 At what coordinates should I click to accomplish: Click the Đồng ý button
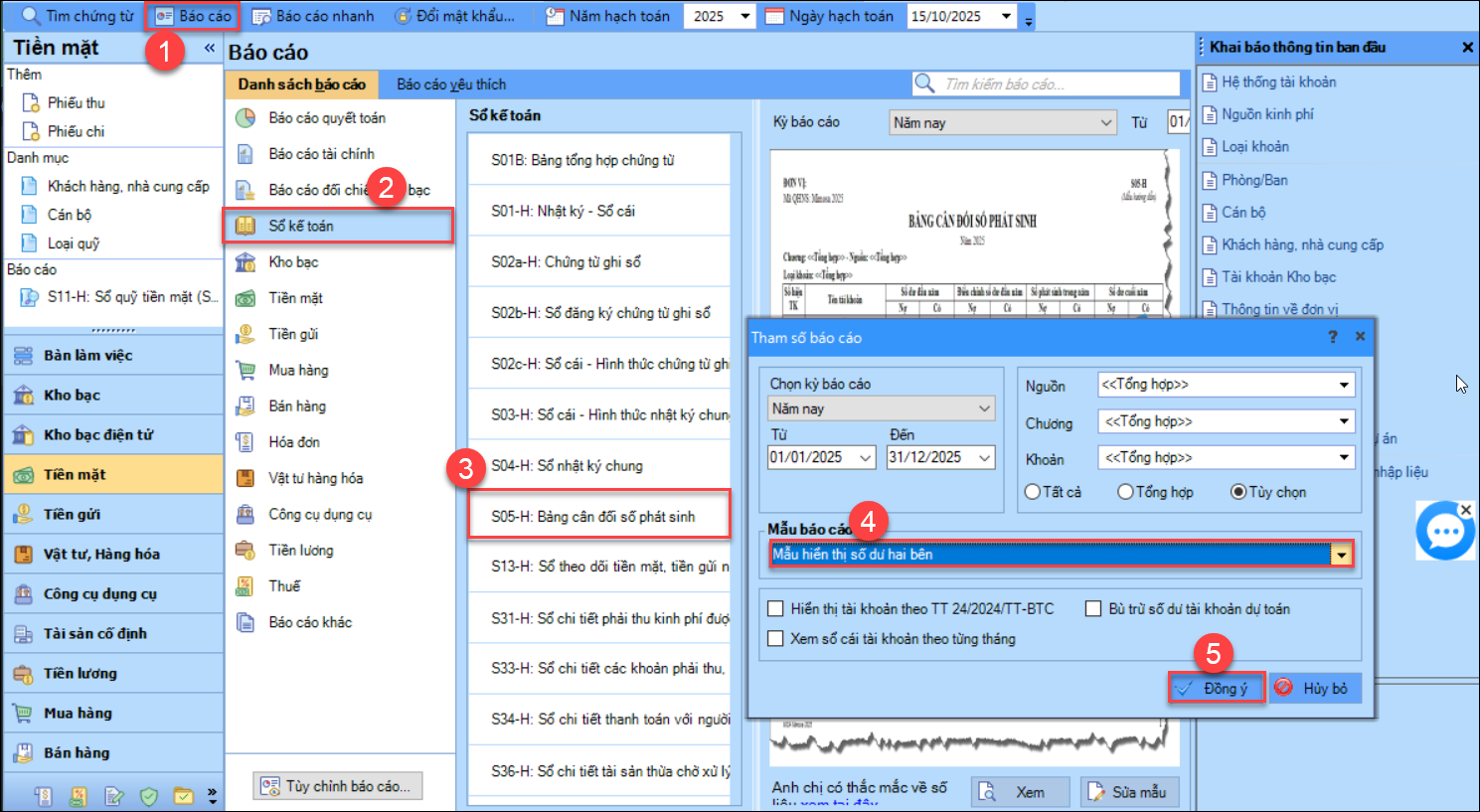pos(1217,688)
